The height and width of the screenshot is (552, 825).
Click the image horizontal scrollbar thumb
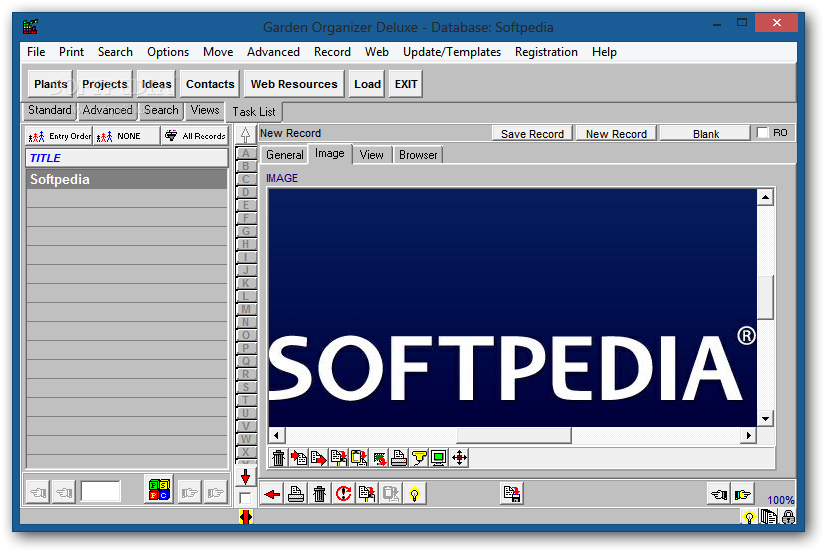click(514, 435)
